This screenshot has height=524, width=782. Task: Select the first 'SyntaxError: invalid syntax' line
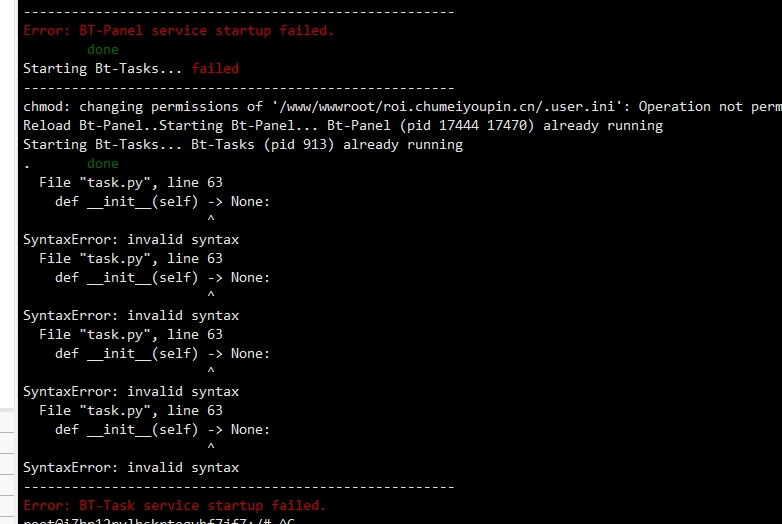pos(131,240)
